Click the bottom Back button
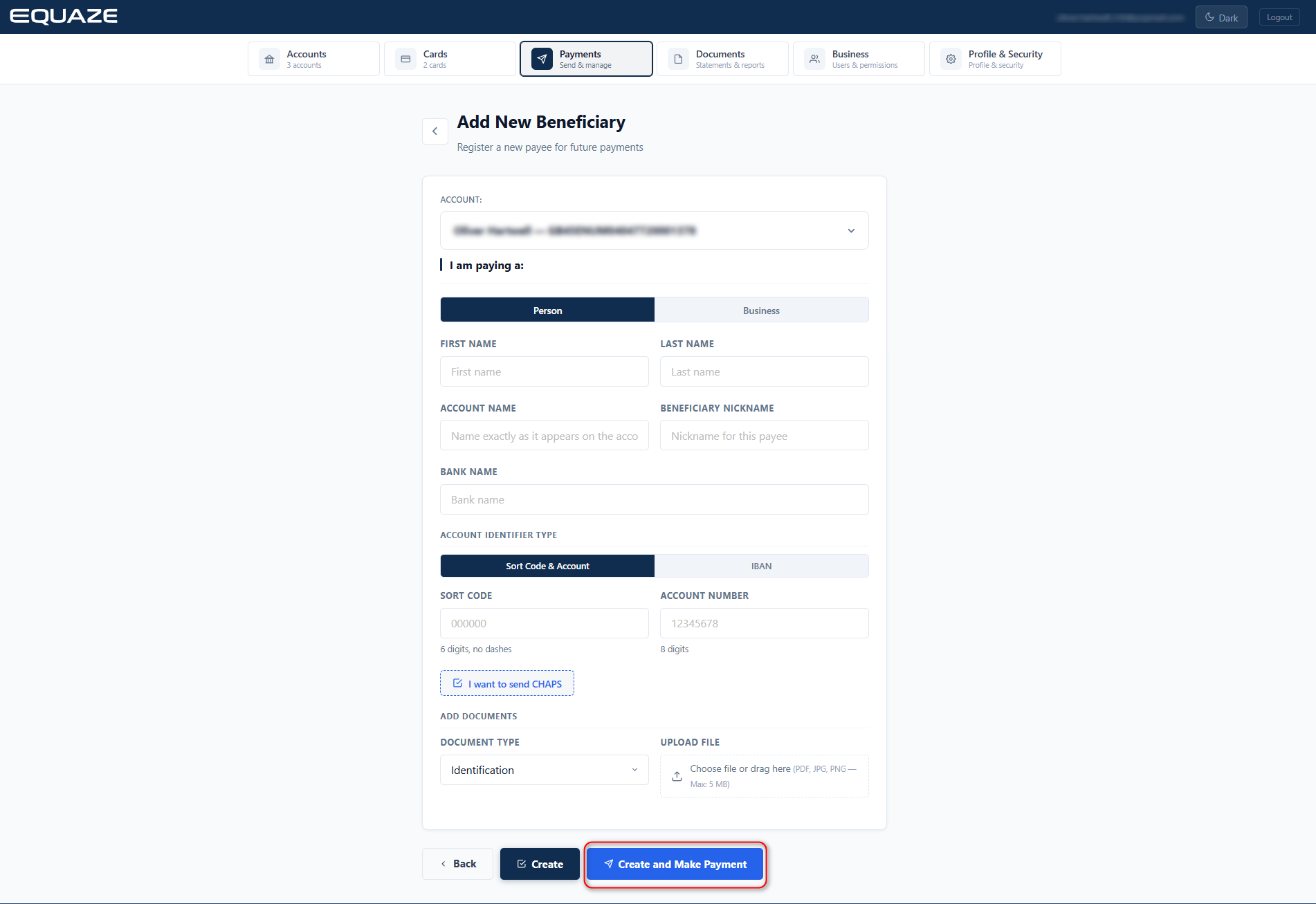The width and height of the screenshot is (1316, 904). click(x=457, y=864)
